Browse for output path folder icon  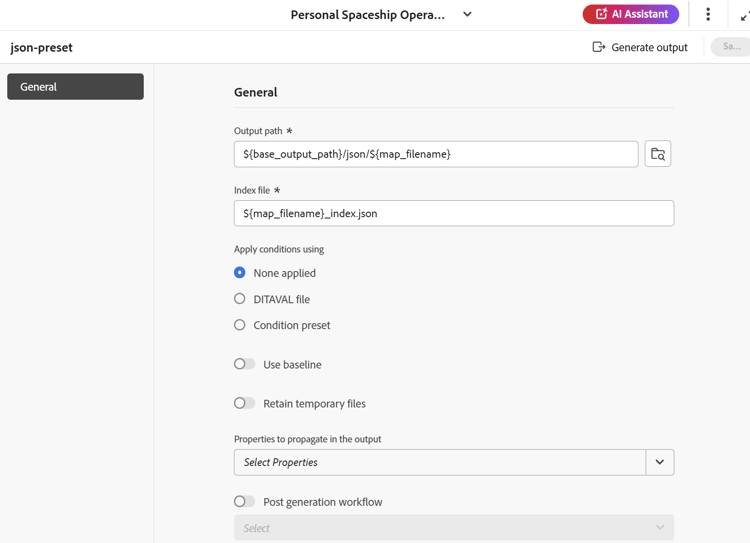click(x=658, y=154)
